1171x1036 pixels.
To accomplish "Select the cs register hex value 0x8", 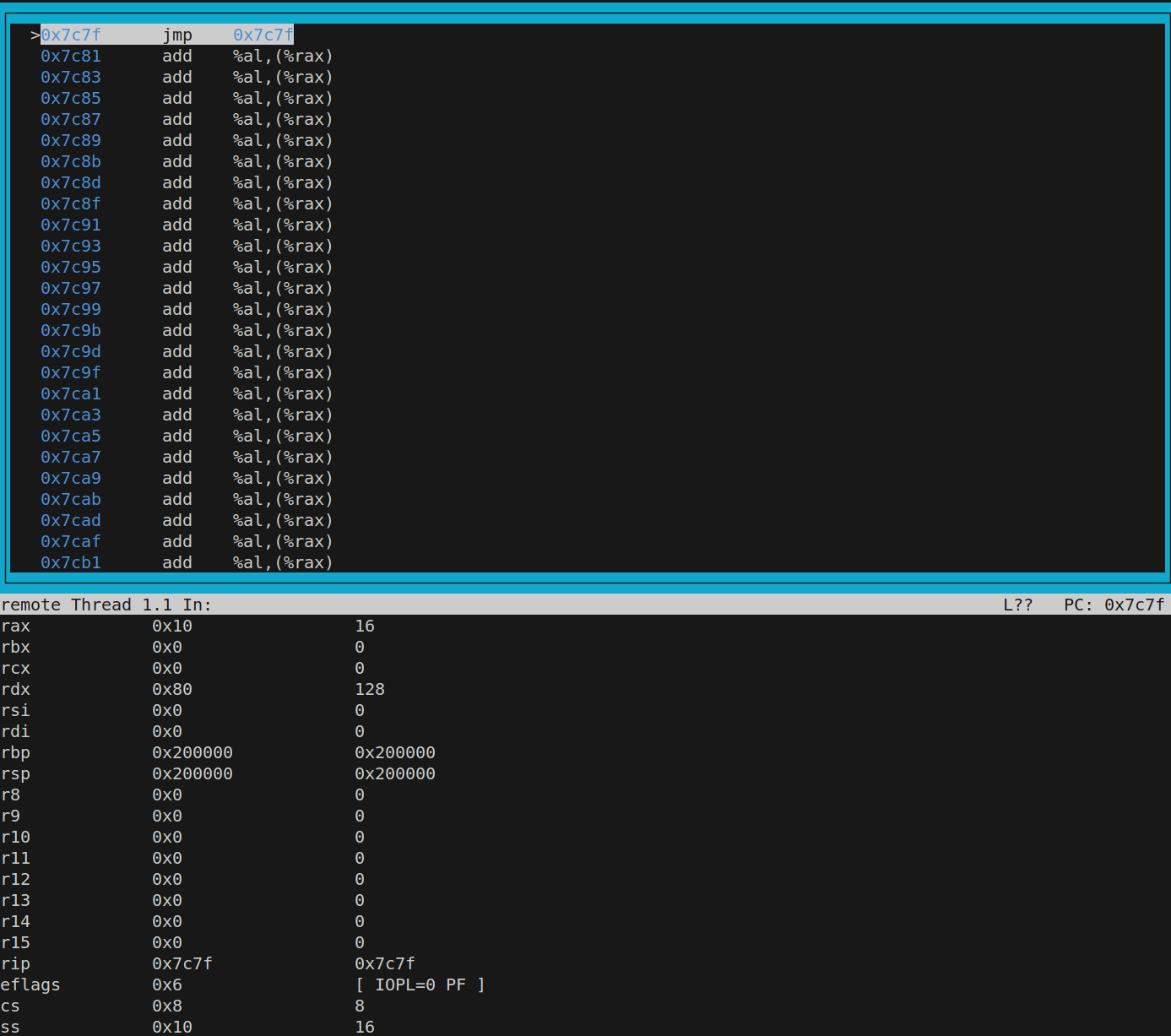I will tap(167, 1006).
